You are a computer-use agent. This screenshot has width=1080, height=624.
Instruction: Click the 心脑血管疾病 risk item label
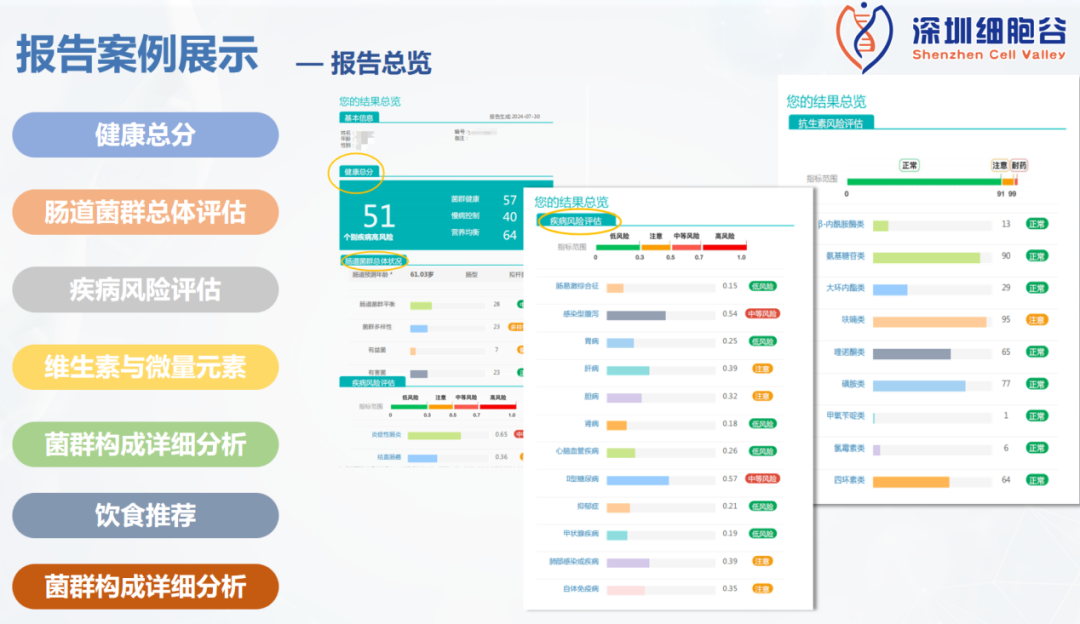pos(577,452)
